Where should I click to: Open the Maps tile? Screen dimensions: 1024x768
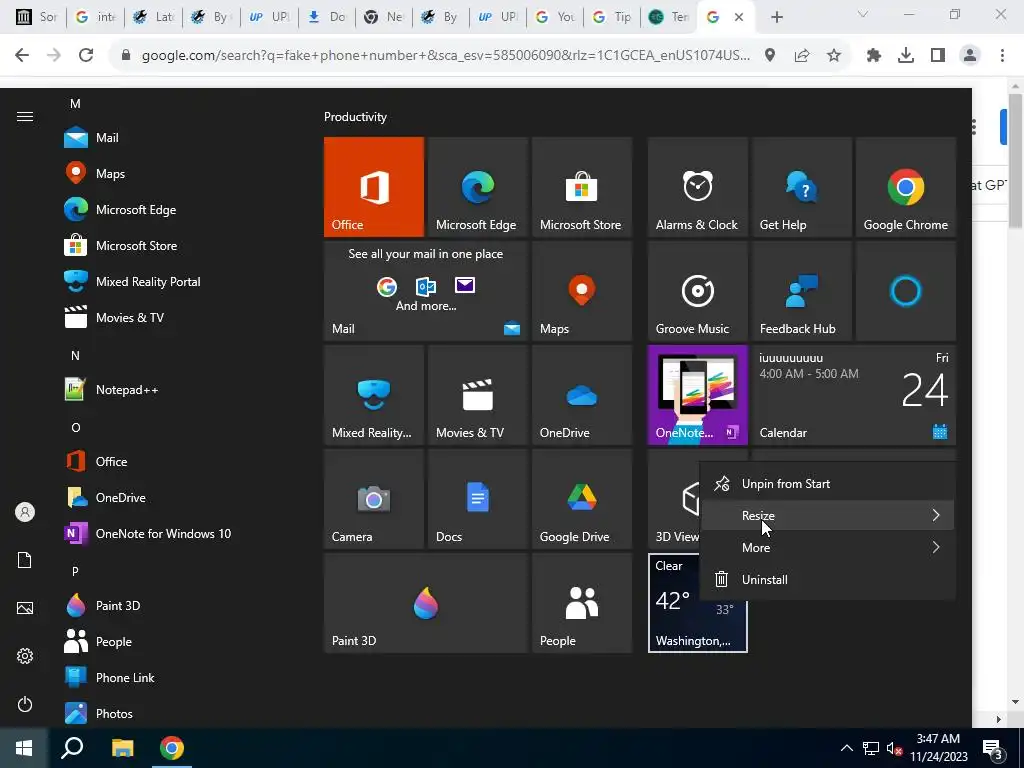[x=582, y=291]
